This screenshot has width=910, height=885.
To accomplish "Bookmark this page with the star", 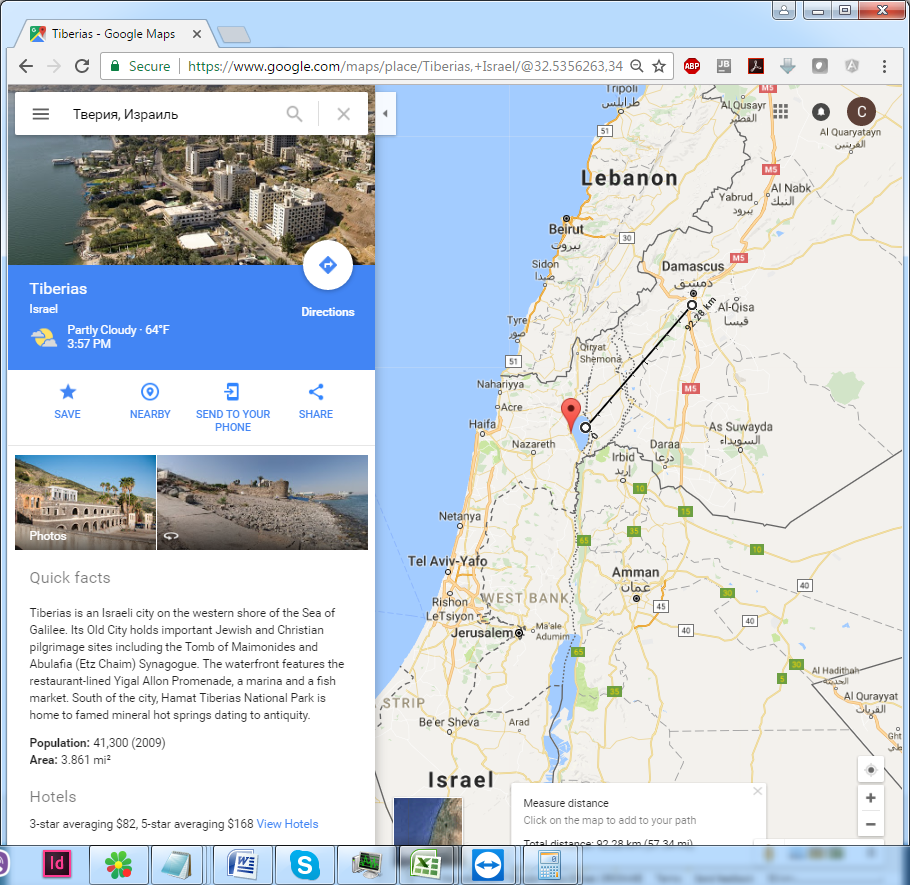I will [659, 66].
